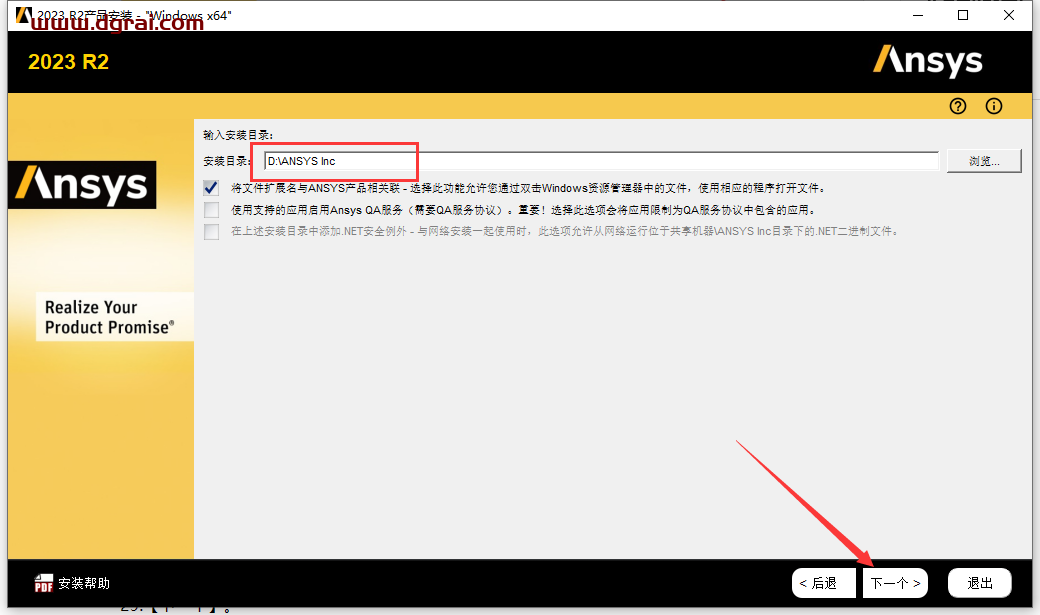
Task: Click the Ansys logo in the left sidebar
Action: 82,184
